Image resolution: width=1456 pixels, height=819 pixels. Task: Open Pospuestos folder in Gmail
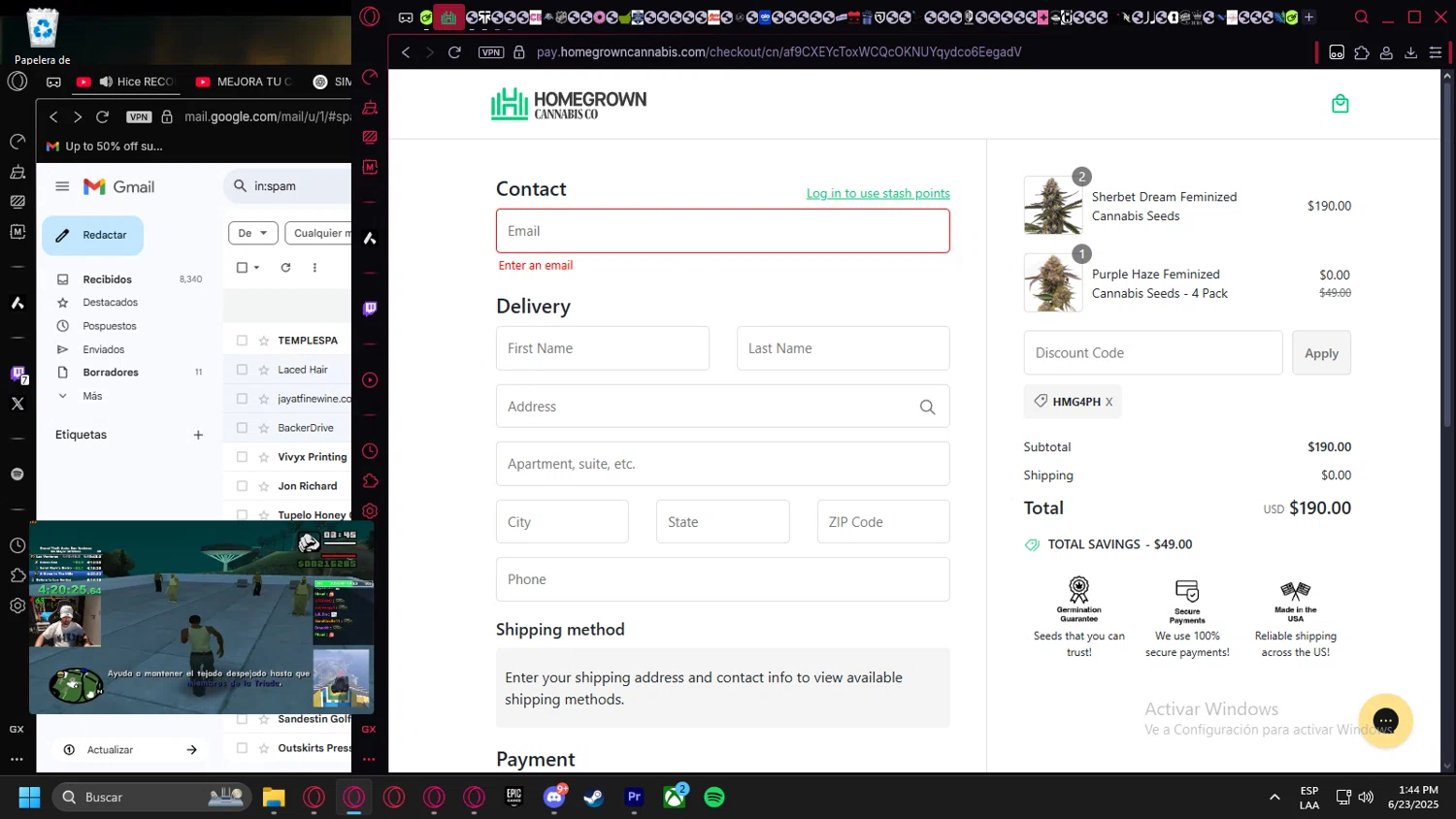pos(110,326)
